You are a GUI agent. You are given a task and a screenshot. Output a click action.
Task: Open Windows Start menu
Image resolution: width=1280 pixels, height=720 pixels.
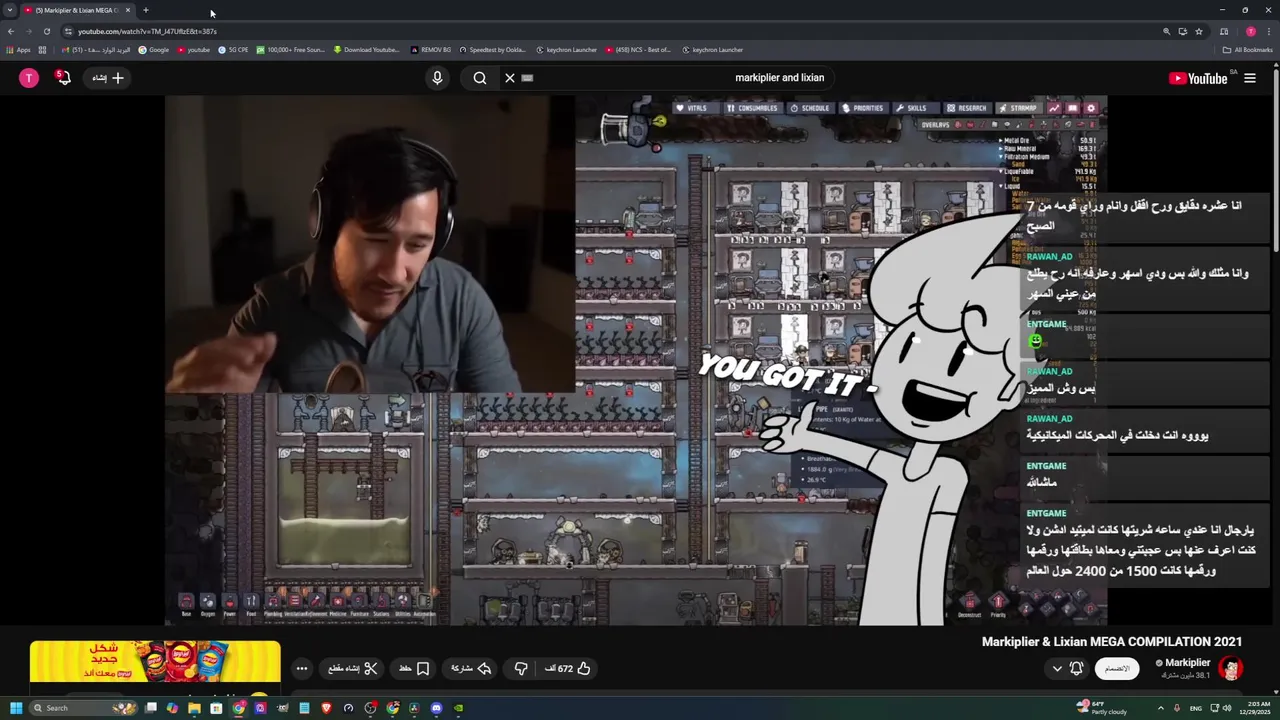click(x=16, y=708)
